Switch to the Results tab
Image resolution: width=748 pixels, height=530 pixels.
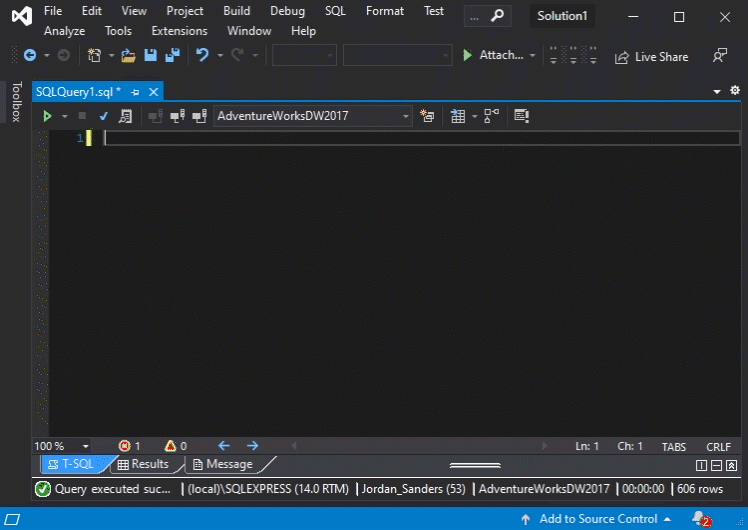pyautogui.click(x=143, y=464)
